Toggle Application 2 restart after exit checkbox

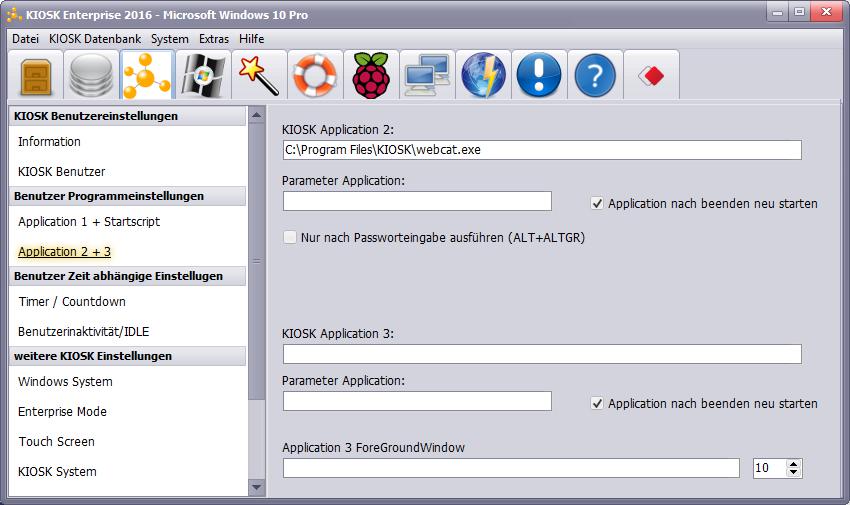pos(597,204)
